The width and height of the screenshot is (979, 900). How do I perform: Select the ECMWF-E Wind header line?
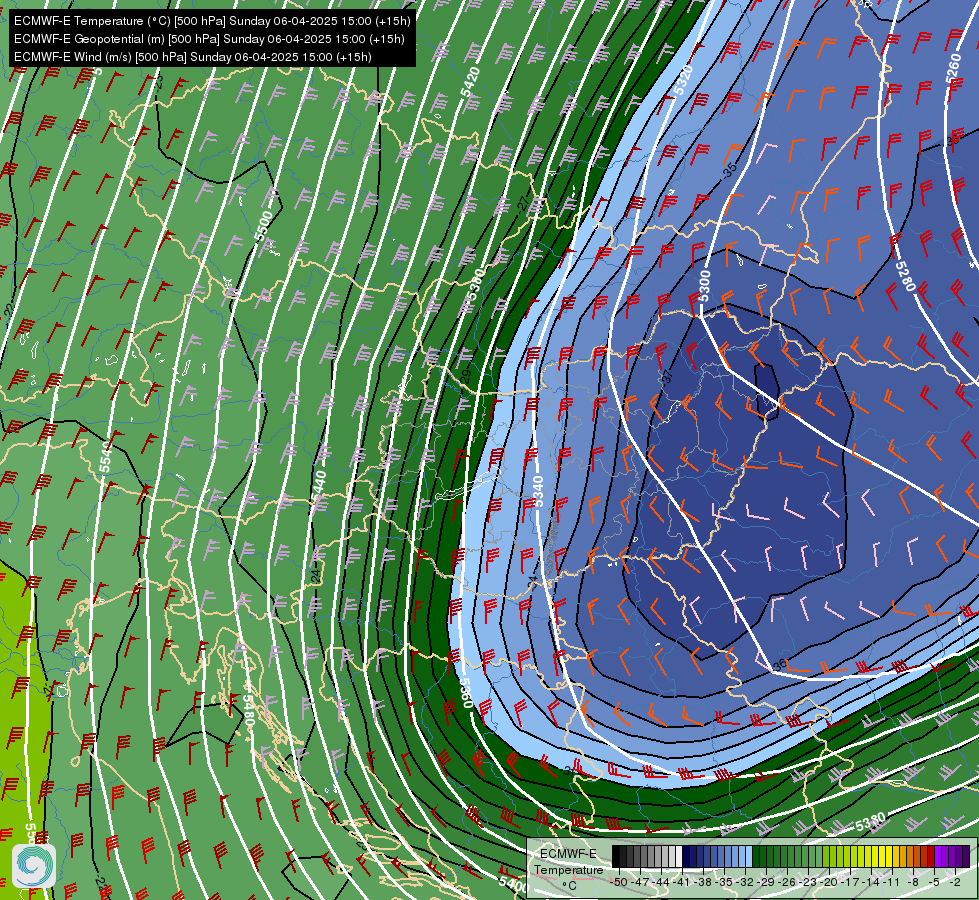[x=193, y=57]
